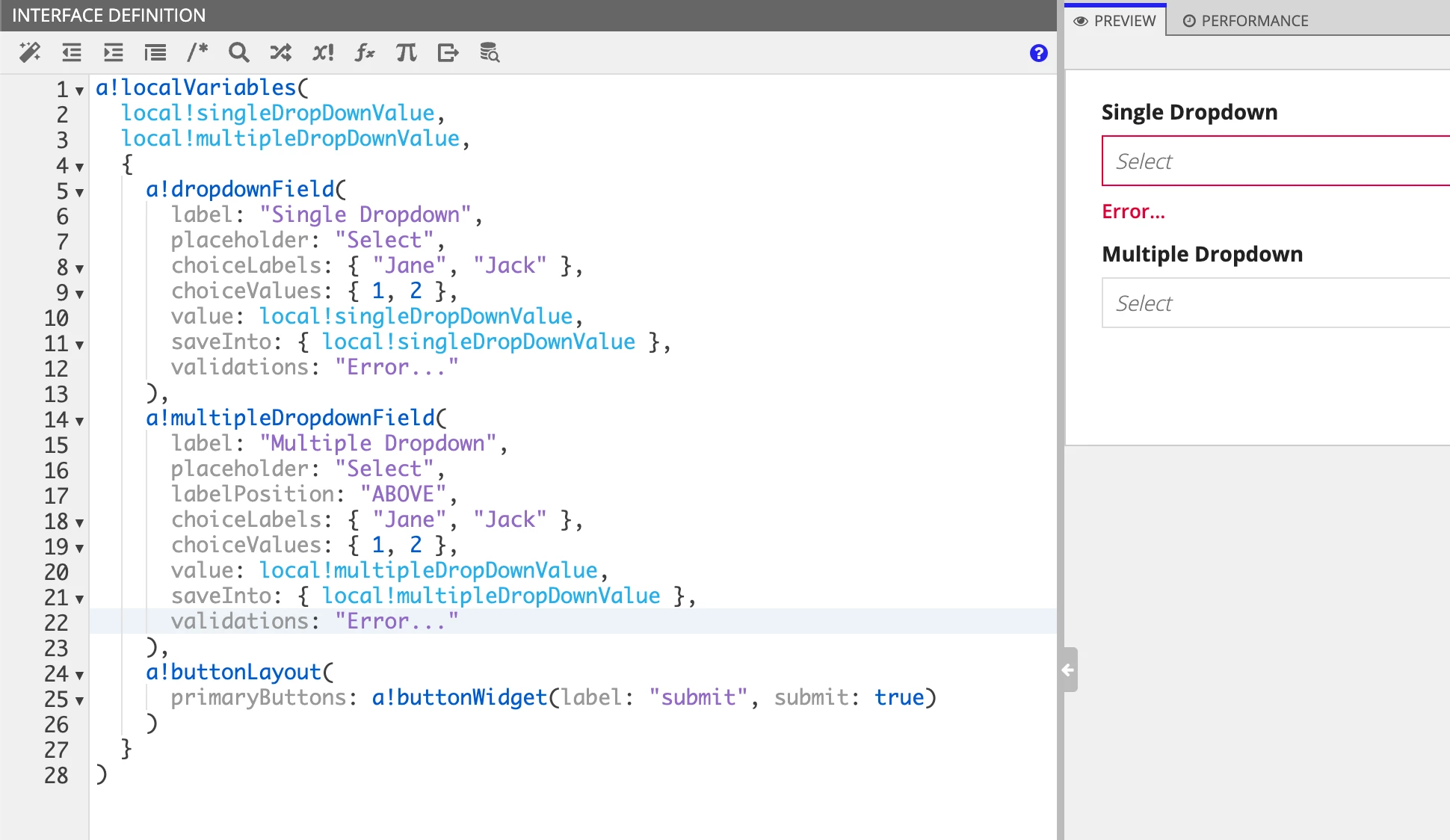
Task: Click a!buttonLayout on line 24
Action: [233, 673]
